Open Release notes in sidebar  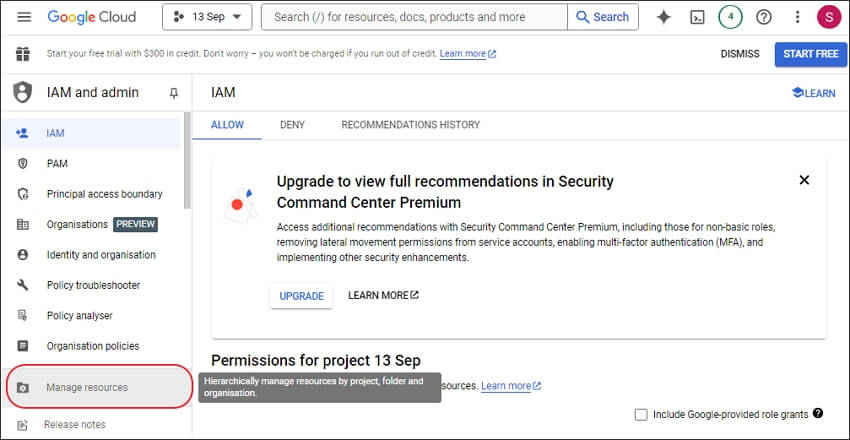[75, 424]
